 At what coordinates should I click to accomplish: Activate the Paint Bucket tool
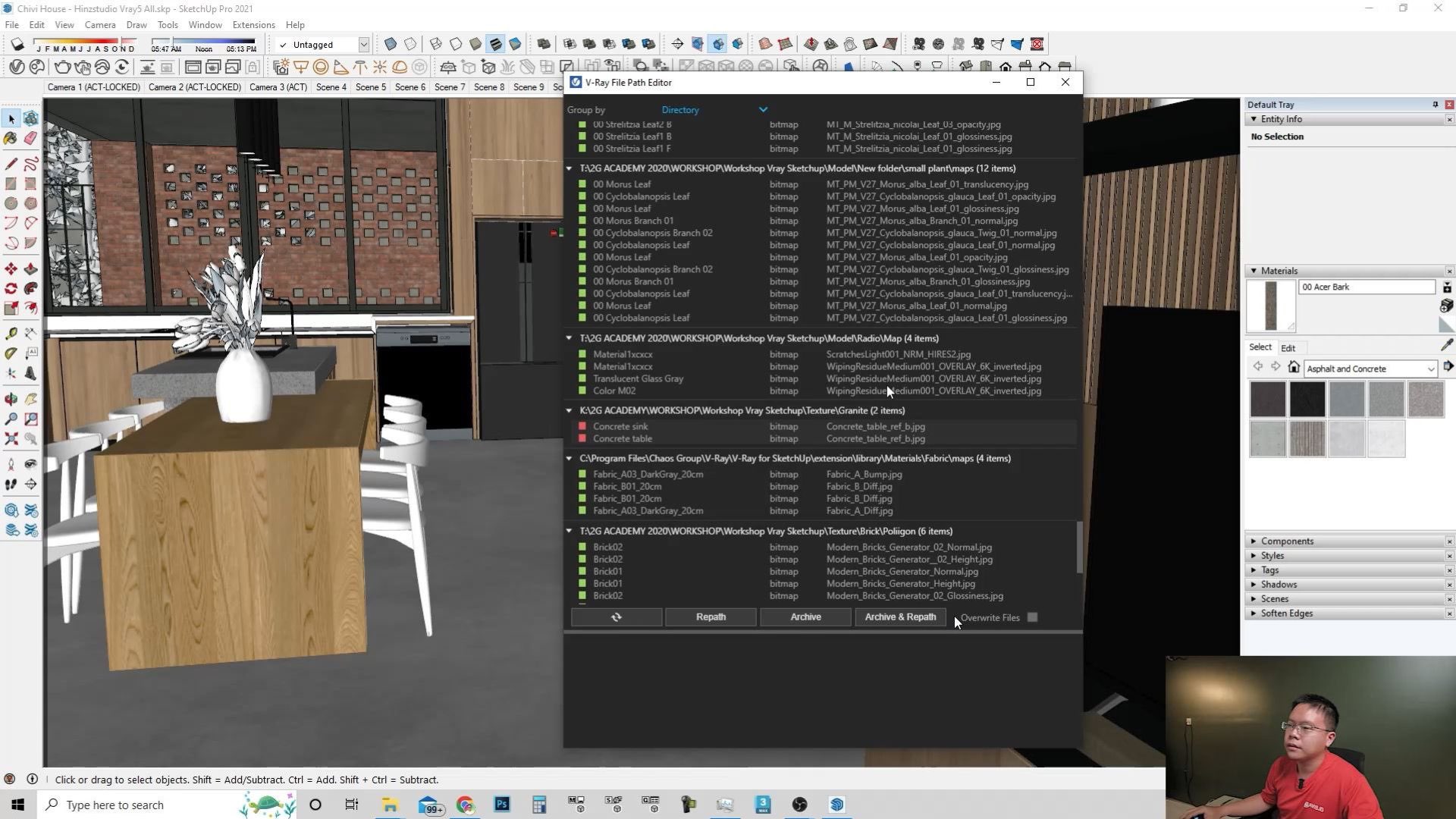11,139
